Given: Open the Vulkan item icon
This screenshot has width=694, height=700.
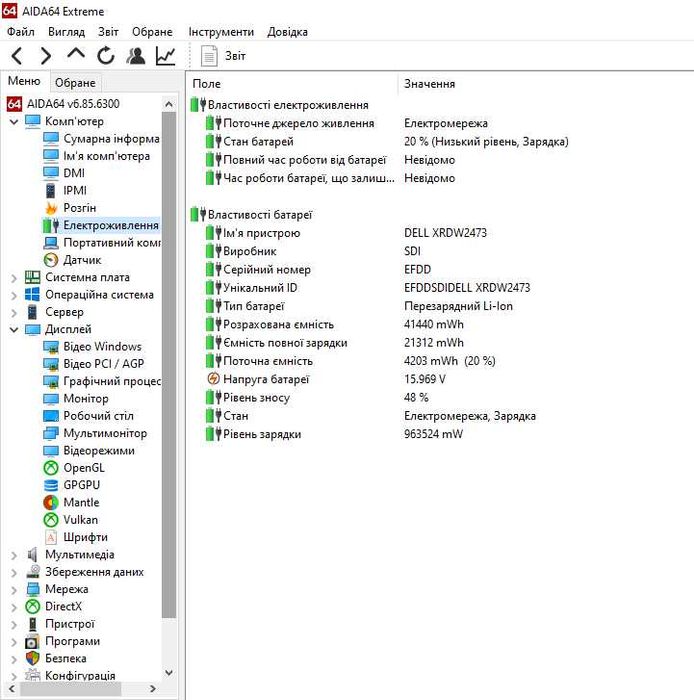Looking at the screenshot, I should point(51,520).
